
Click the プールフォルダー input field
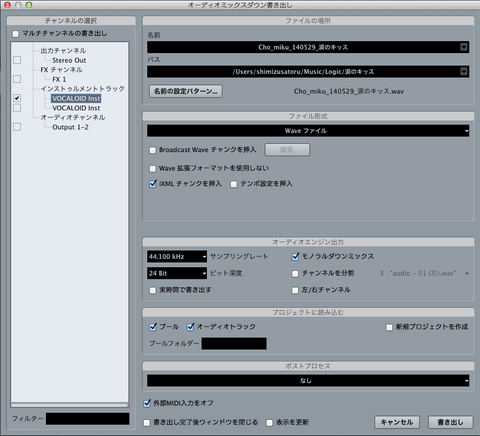click(234, 343)
